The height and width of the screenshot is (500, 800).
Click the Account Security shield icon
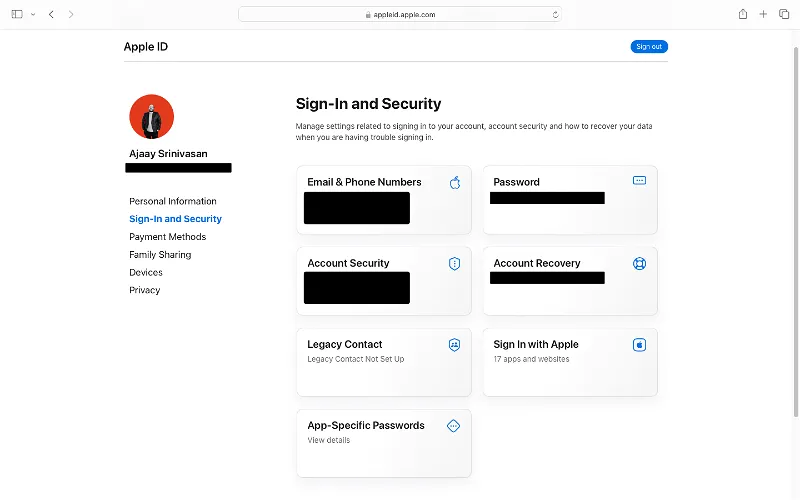454,263
